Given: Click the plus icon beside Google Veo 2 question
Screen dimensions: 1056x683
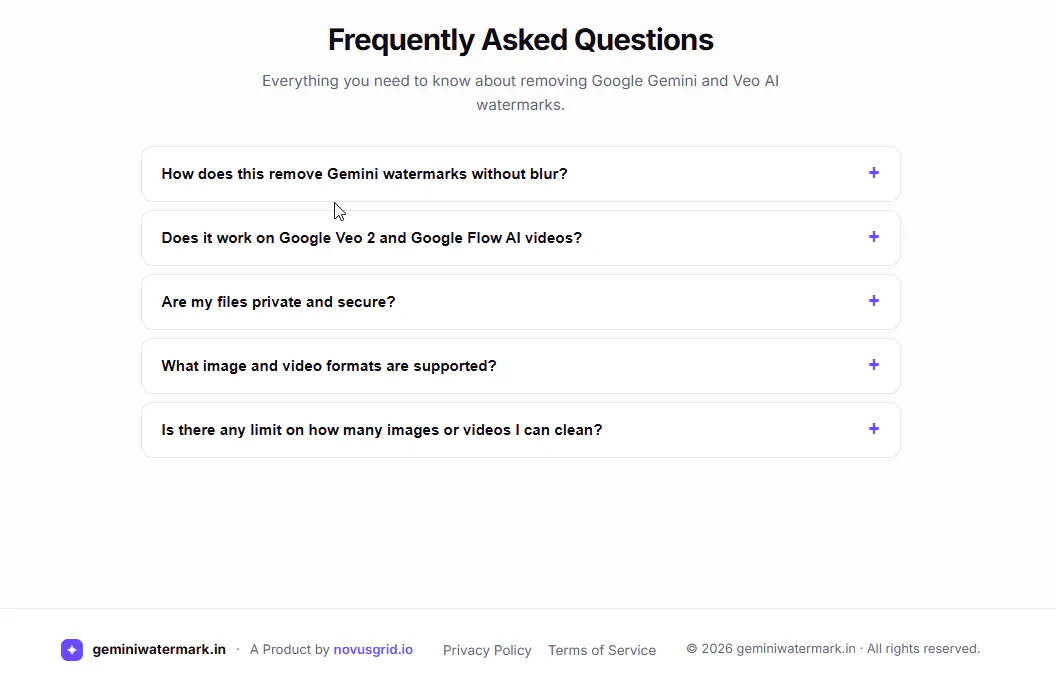Looking at the screenshot, I should pos(873,237).
